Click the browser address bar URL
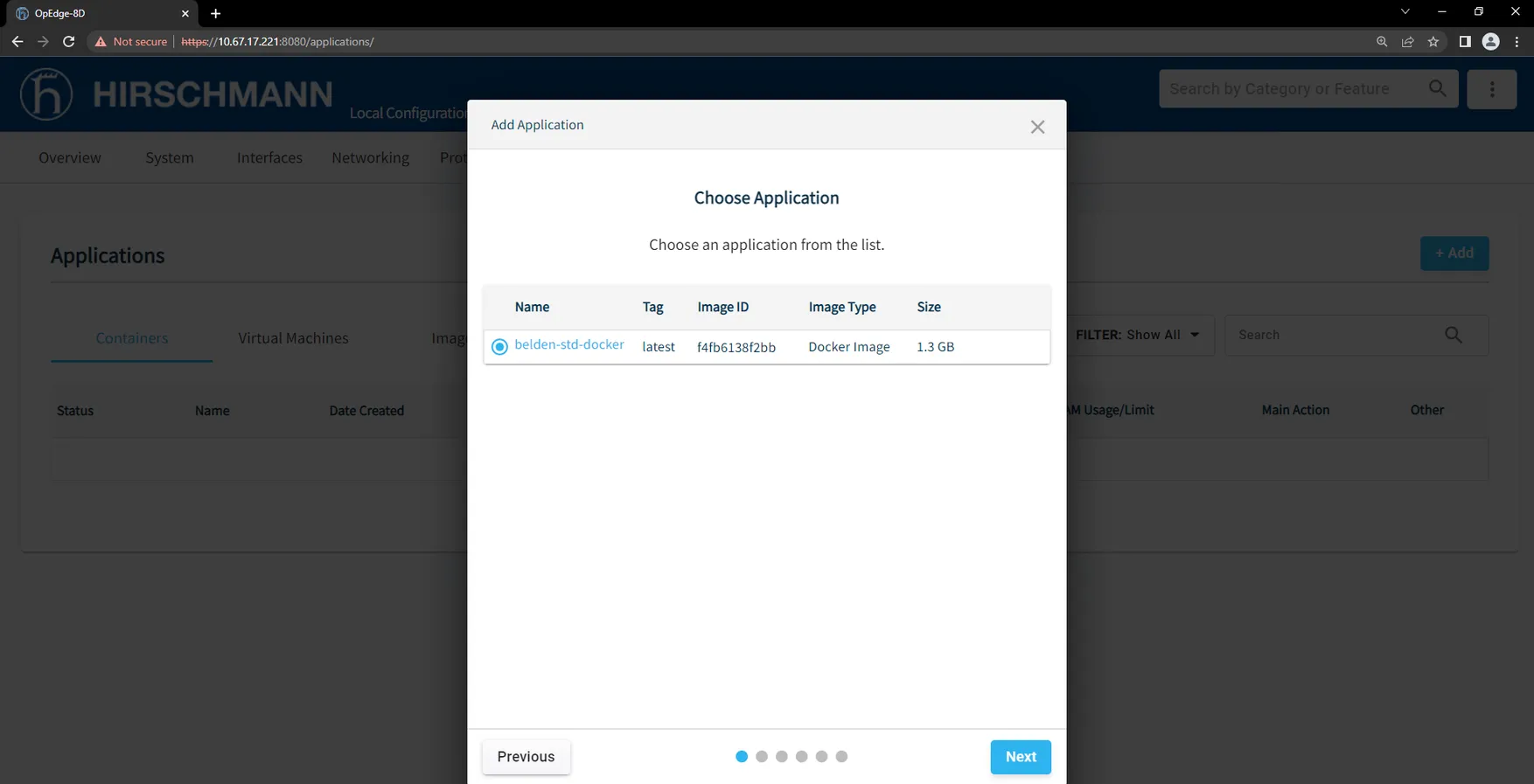 (277, 42)
